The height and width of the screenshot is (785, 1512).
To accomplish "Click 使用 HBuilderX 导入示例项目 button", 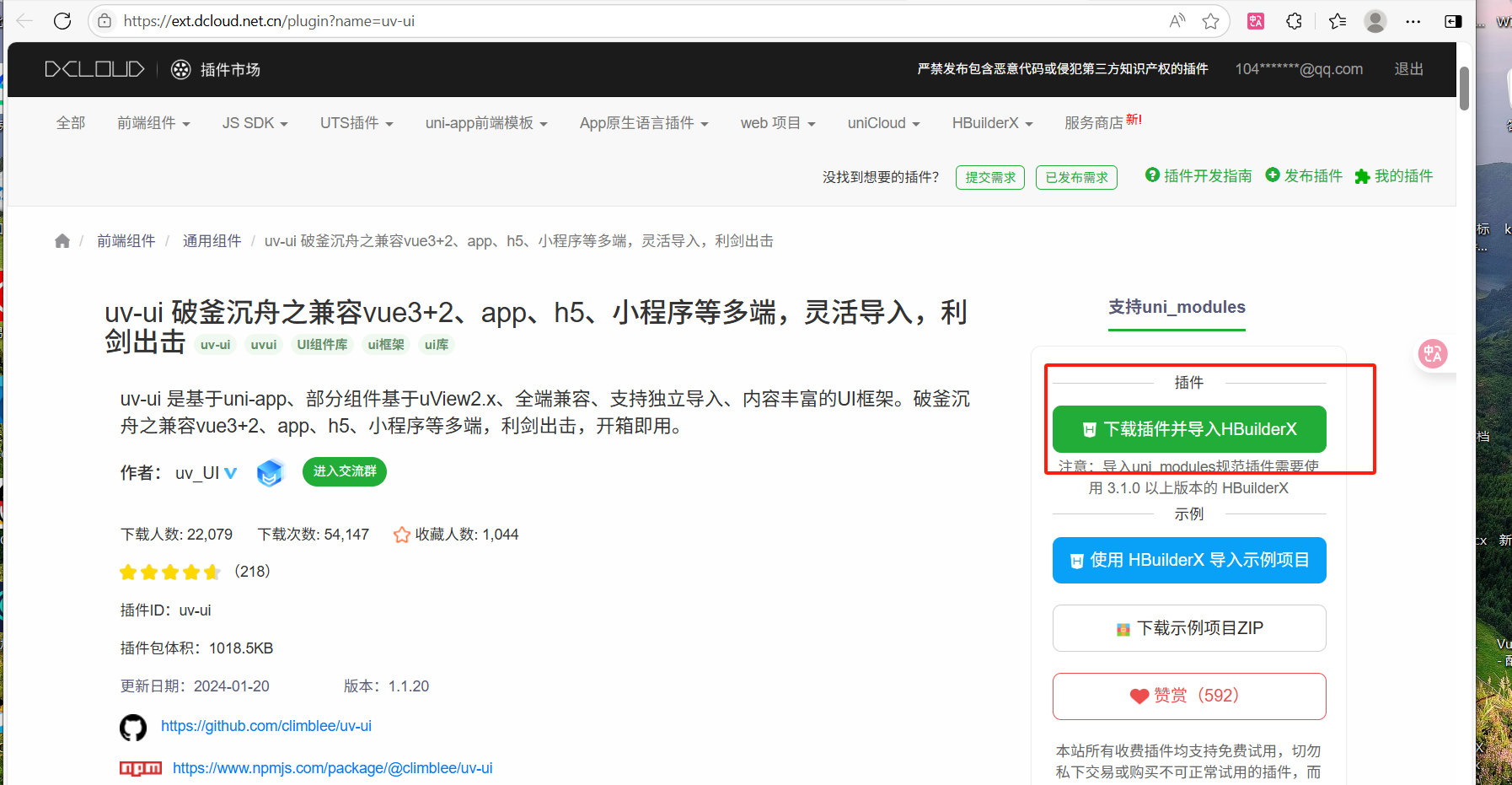I will (x=1189, y=560).
